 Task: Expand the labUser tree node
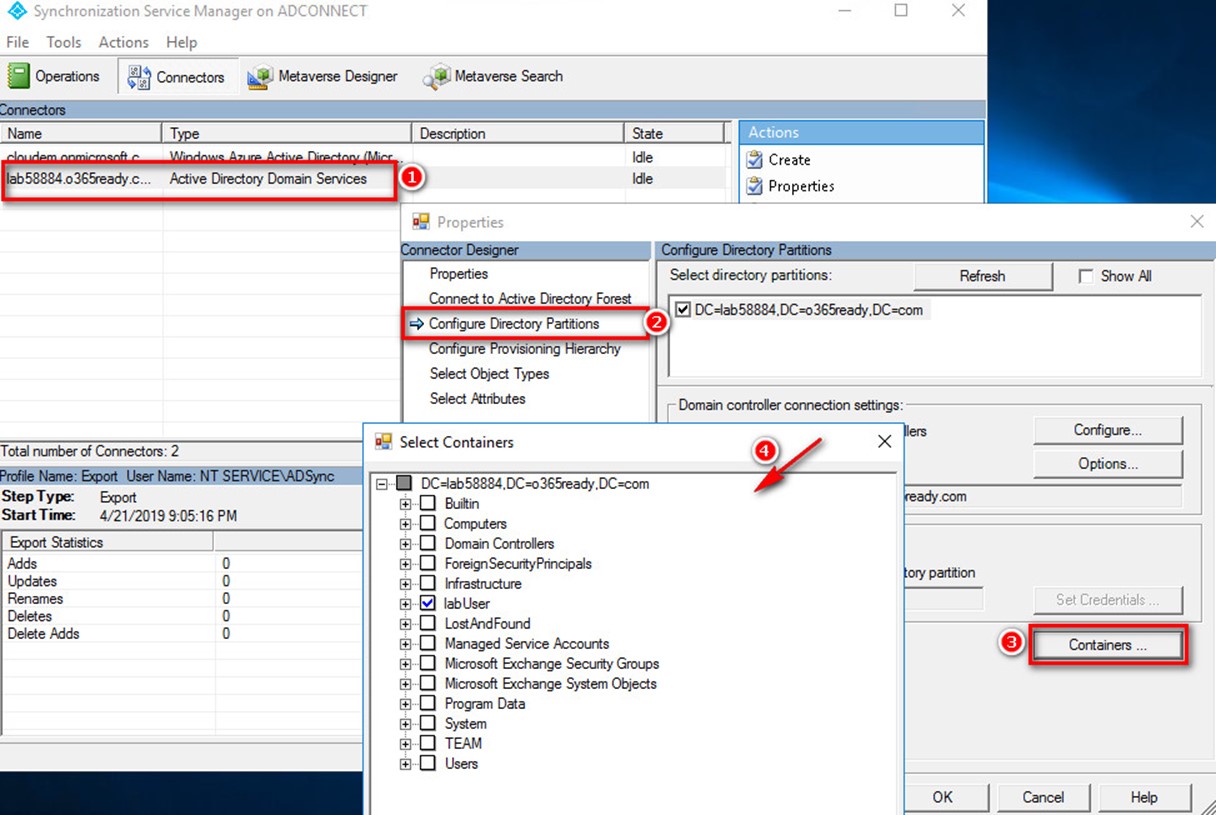[405, 604]
